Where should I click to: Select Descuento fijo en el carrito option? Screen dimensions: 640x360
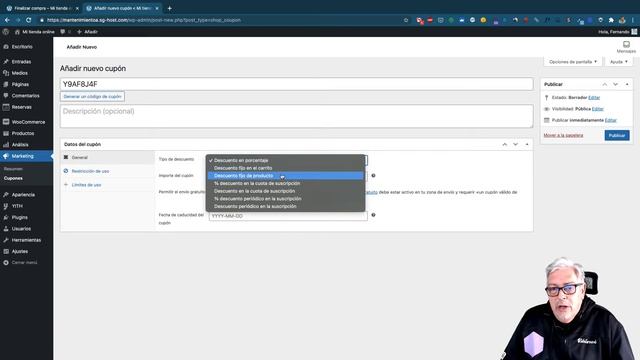(x=285, y=168)
